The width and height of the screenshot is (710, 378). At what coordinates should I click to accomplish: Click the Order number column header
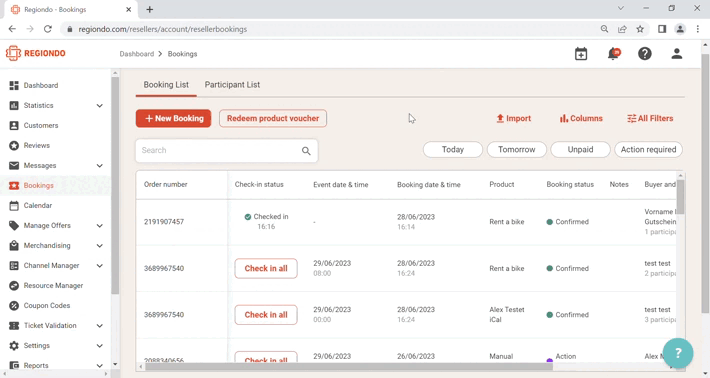tap(166, 184)
